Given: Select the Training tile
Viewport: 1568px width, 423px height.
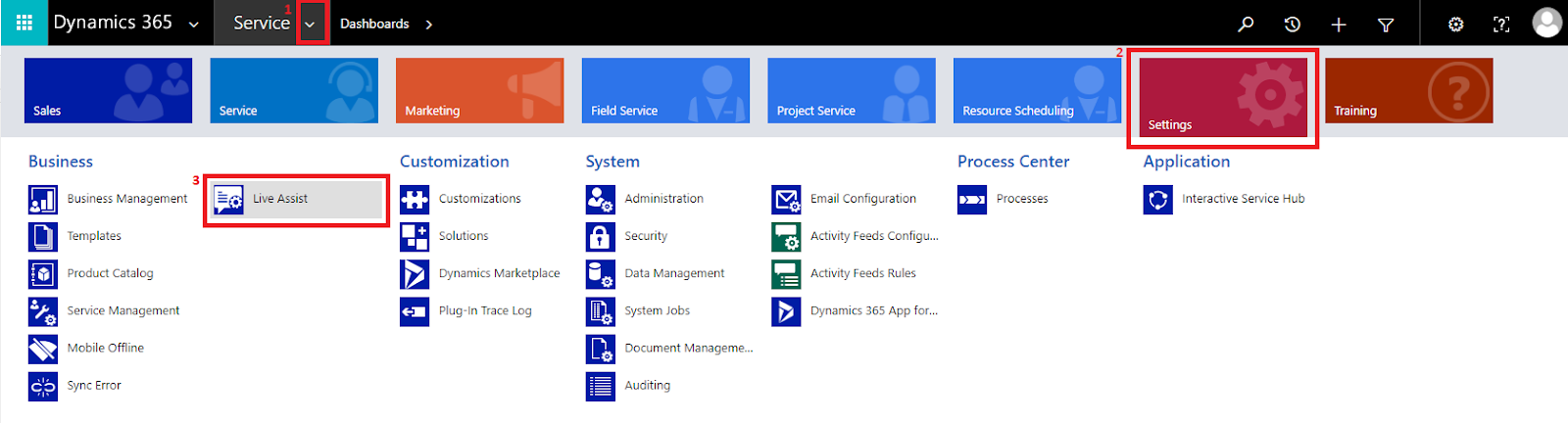Looking at the screenshot, I should pos(1408,90).
